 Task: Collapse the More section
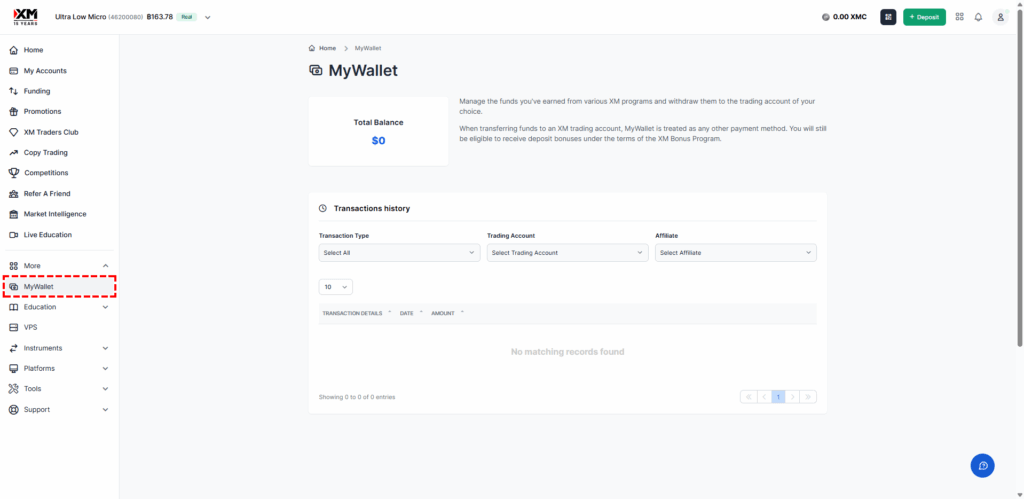[x=106, y=266]
